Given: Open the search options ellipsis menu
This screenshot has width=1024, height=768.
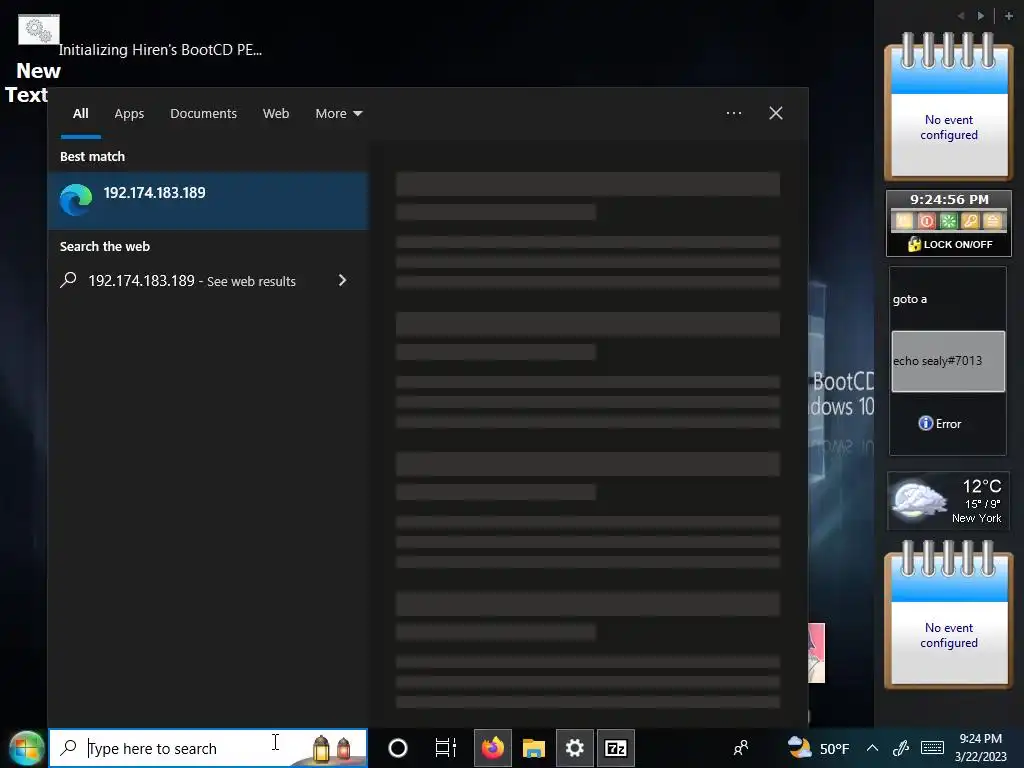Looking at the screenshot, I should [x=733, y=113].
